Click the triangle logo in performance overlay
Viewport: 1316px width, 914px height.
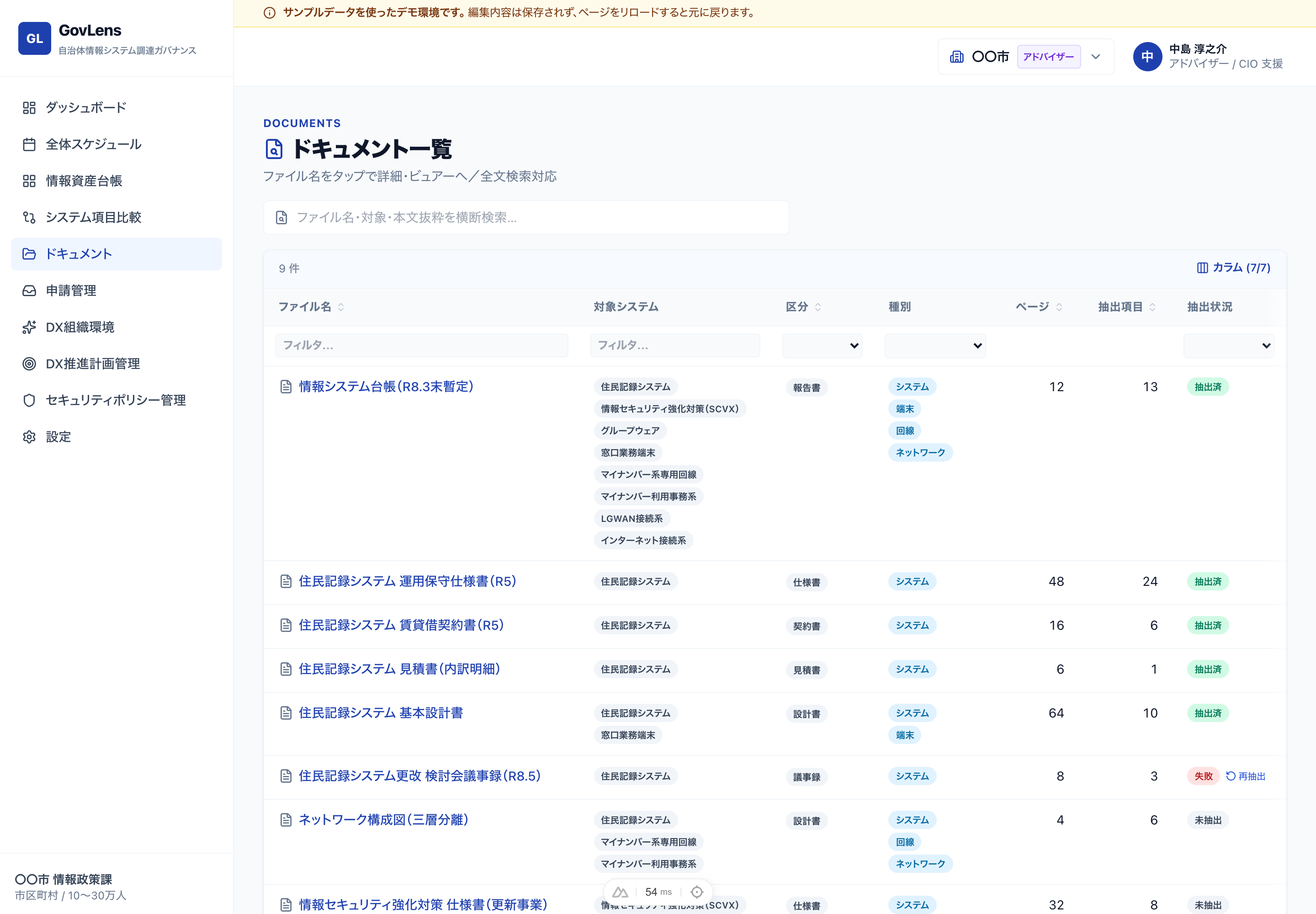point(620,892)
